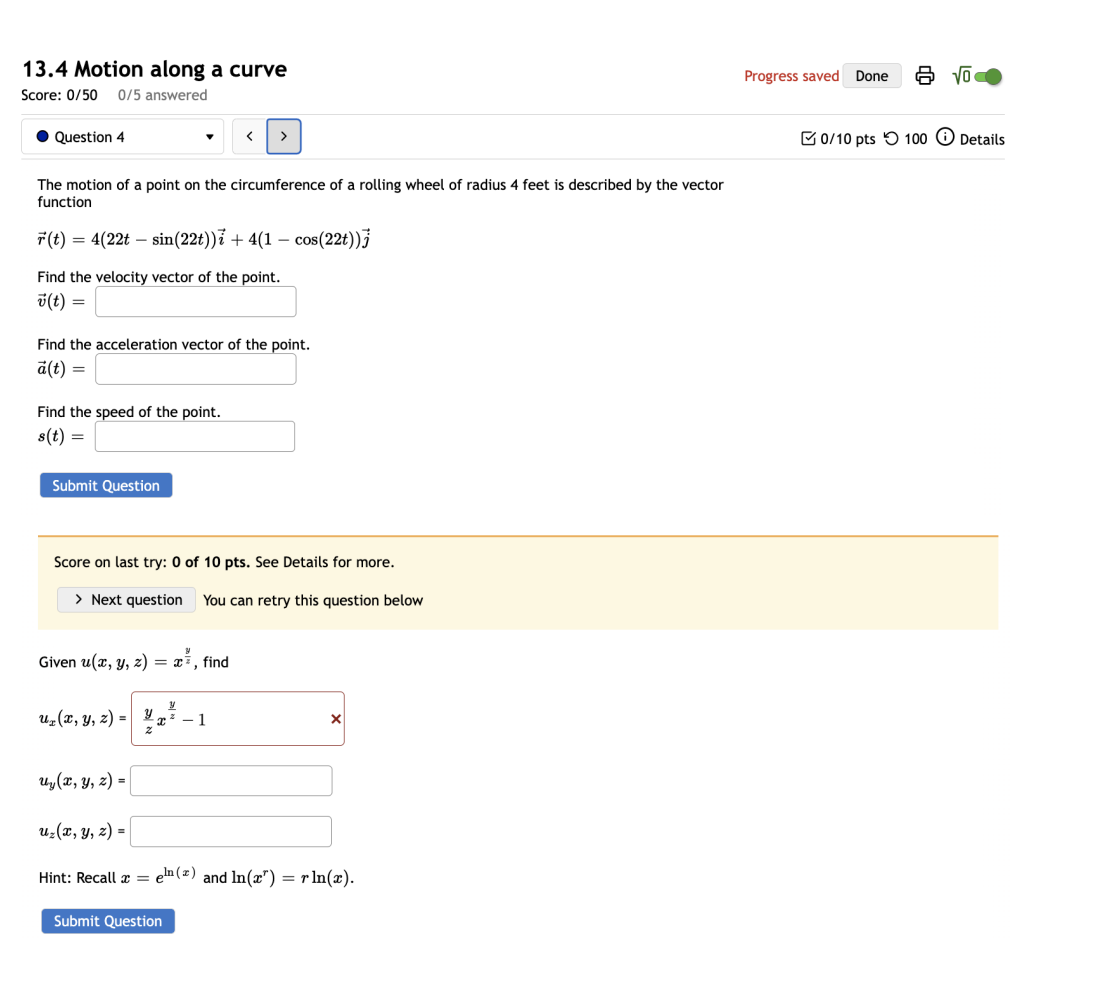
Task: Go to previous question with left chevron
Action: [249, 136]
